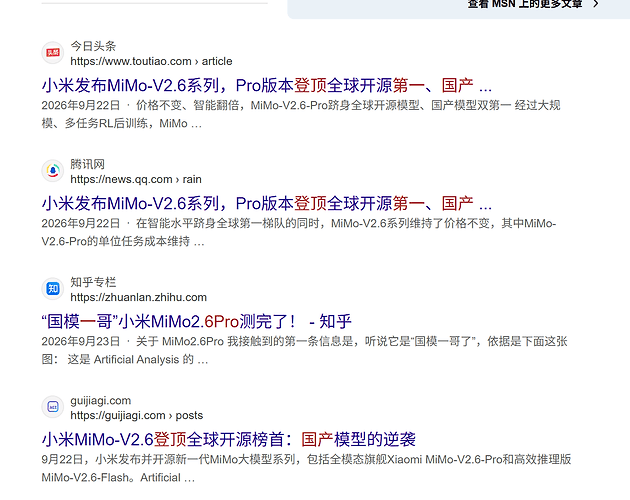This screenshot has width=630, height=500.
Task: Click the Toutiao snippet starting '价格不变、智能翻倍'
Action: click(x=301, y=114)
